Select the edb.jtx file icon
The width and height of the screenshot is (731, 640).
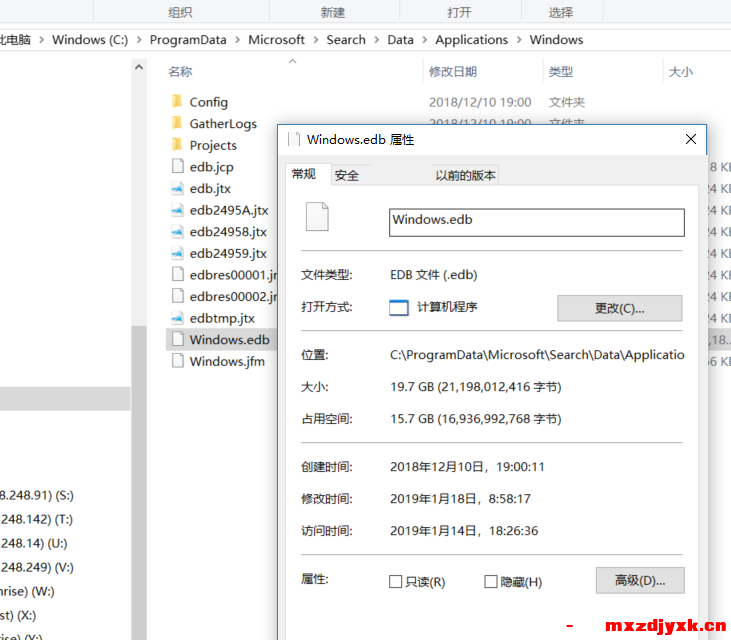(177, 188)
